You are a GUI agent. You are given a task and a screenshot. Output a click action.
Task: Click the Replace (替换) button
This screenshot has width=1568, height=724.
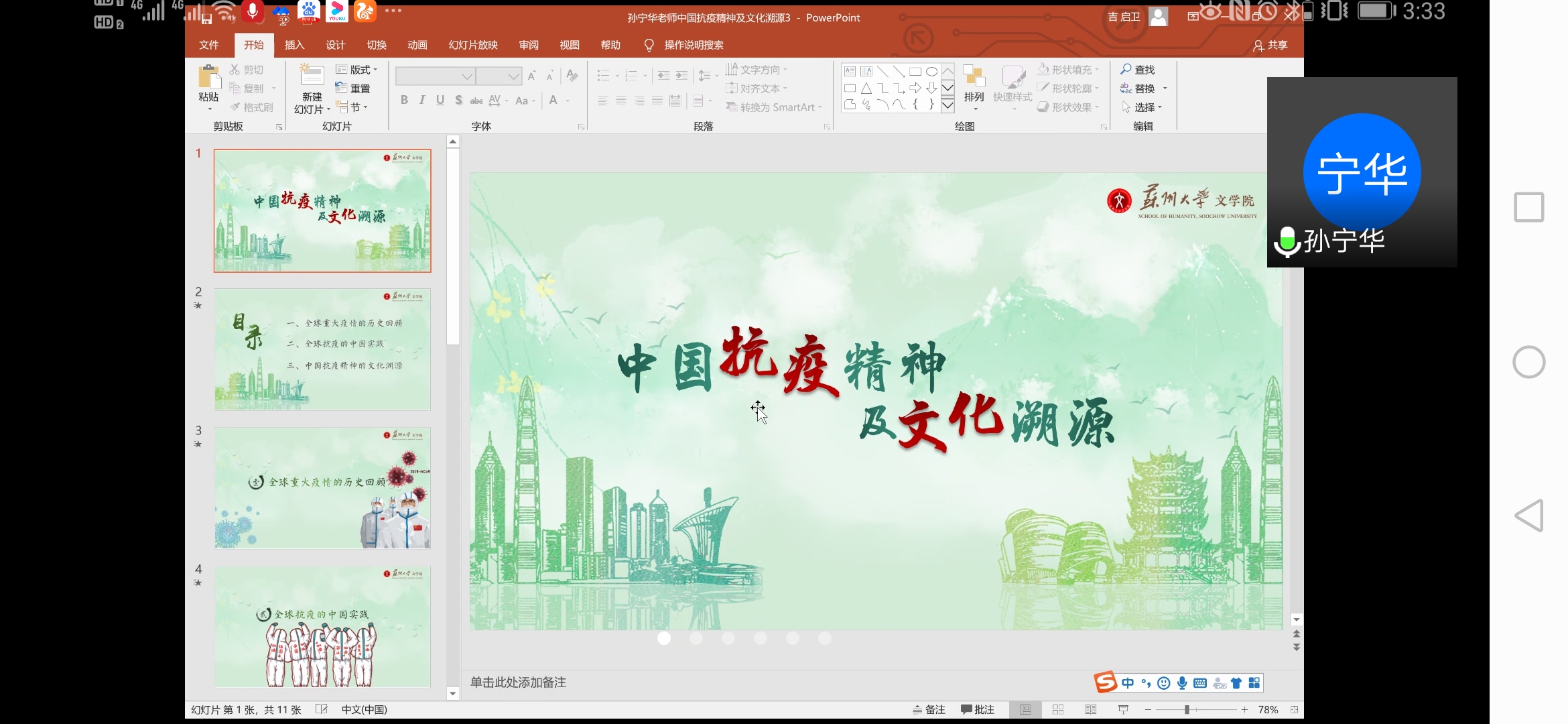pos(1144,88)
